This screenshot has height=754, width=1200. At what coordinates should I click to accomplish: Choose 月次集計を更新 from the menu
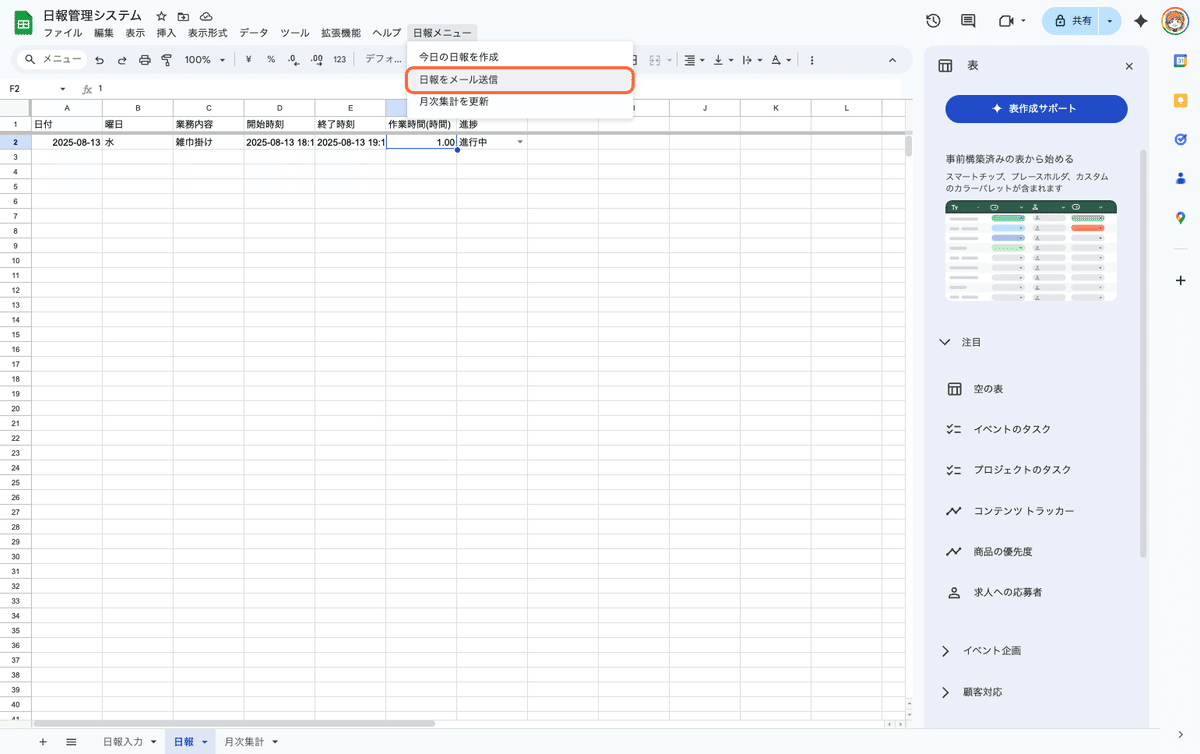[x=520, y=101]
